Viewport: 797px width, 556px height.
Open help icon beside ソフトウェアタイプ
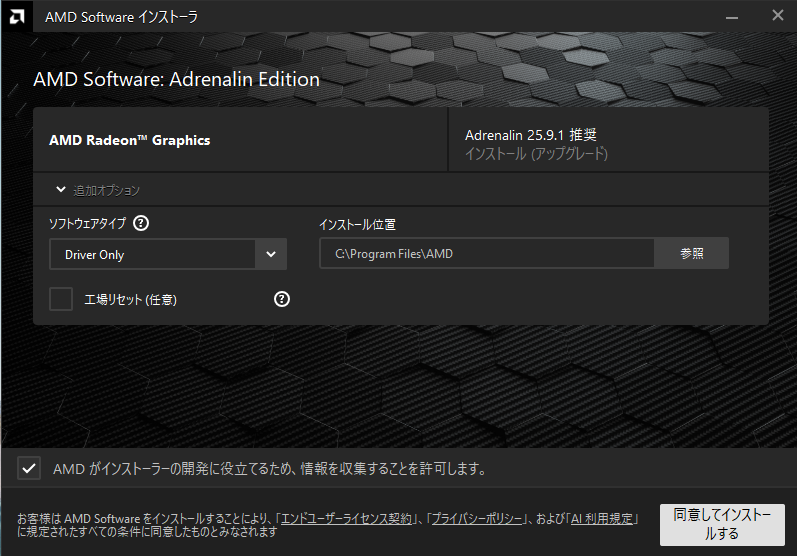pyautogui.click(x=141, y=224)
